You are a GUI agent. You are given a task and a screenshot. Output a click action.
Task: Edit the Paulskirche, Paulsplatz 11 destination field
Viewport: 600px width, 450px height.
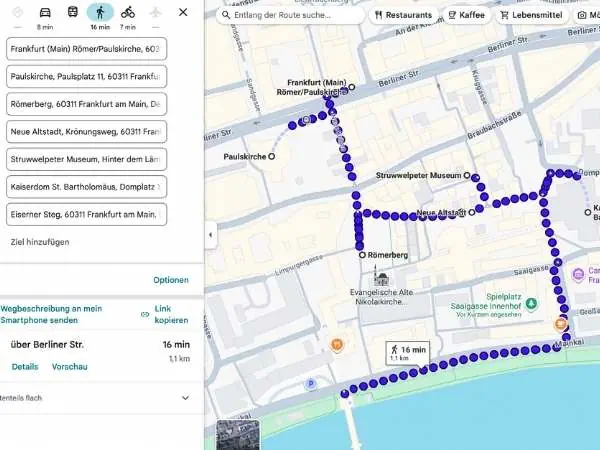point(86,77)
